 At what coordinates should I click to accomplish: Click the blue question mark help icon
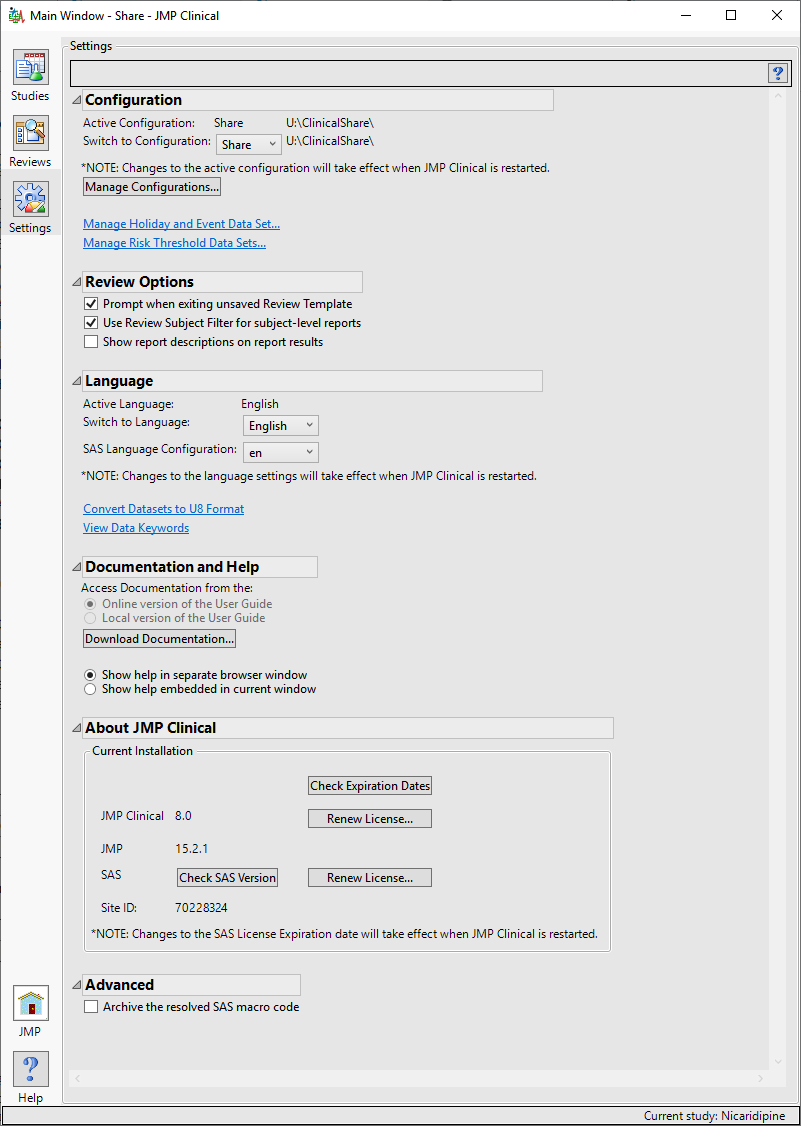pyautogui.click(x=777, y=73)
